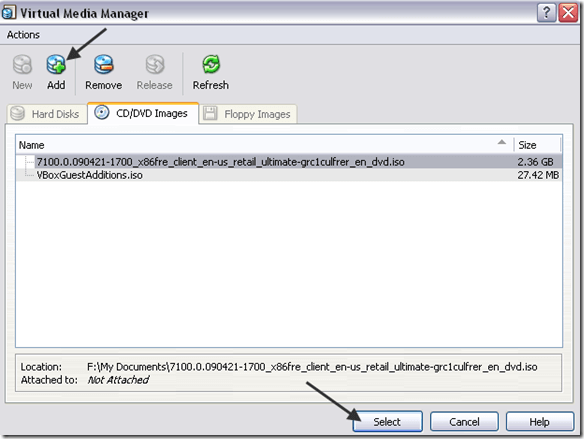Click the Help button
The width and height of the screenshot is (584, 439).
coord(539,422)
